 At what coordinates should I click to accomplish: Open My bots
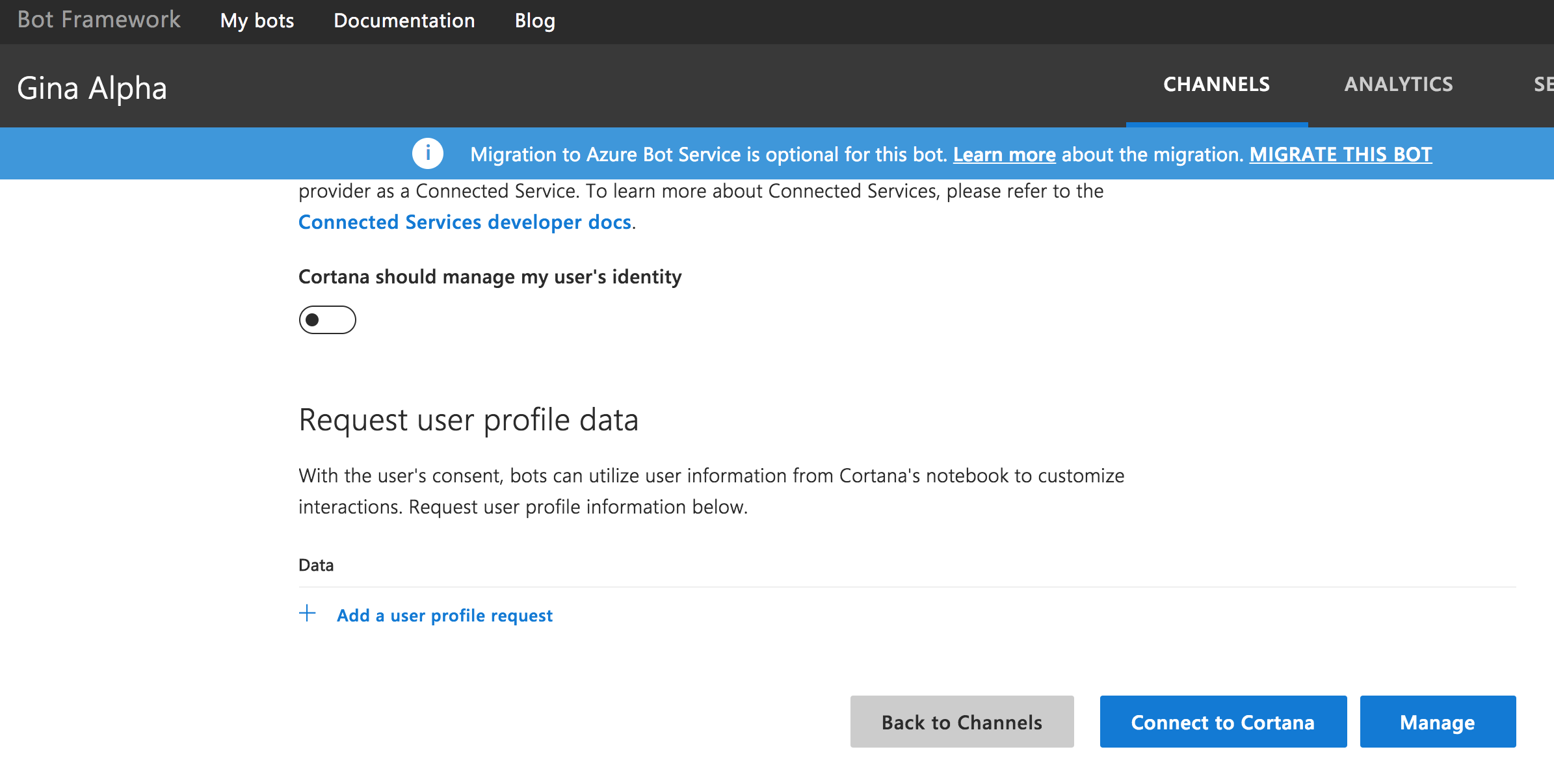pos(257,20)
